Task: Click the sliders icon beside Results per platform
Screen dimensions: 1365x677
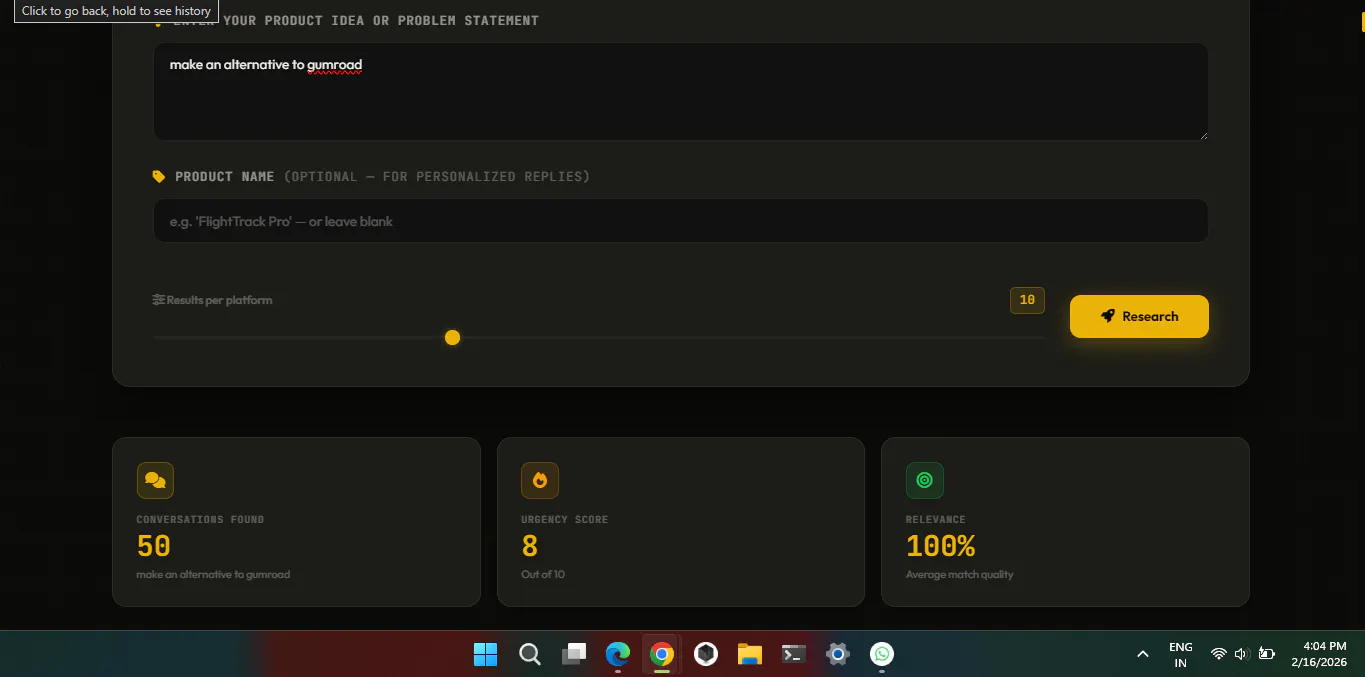Action: pyautogui.click(x=158, y=300)
